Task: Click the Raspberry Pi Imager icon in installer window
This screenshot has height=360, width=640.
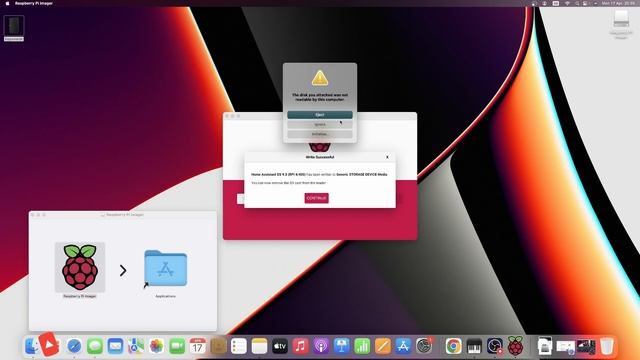Action: 80,267
